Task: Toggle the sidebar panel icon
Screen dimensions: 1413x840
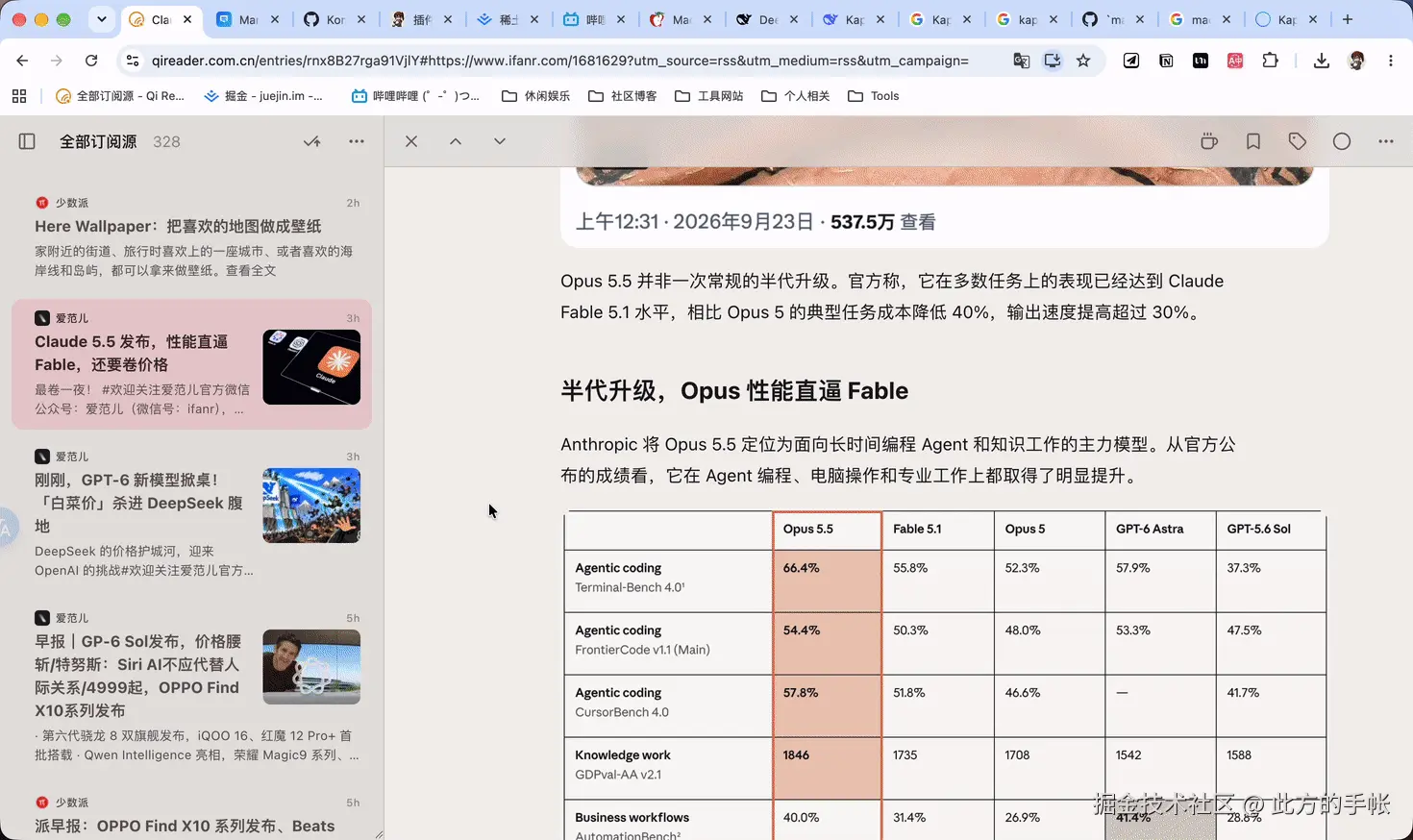Action: point(27,141)
